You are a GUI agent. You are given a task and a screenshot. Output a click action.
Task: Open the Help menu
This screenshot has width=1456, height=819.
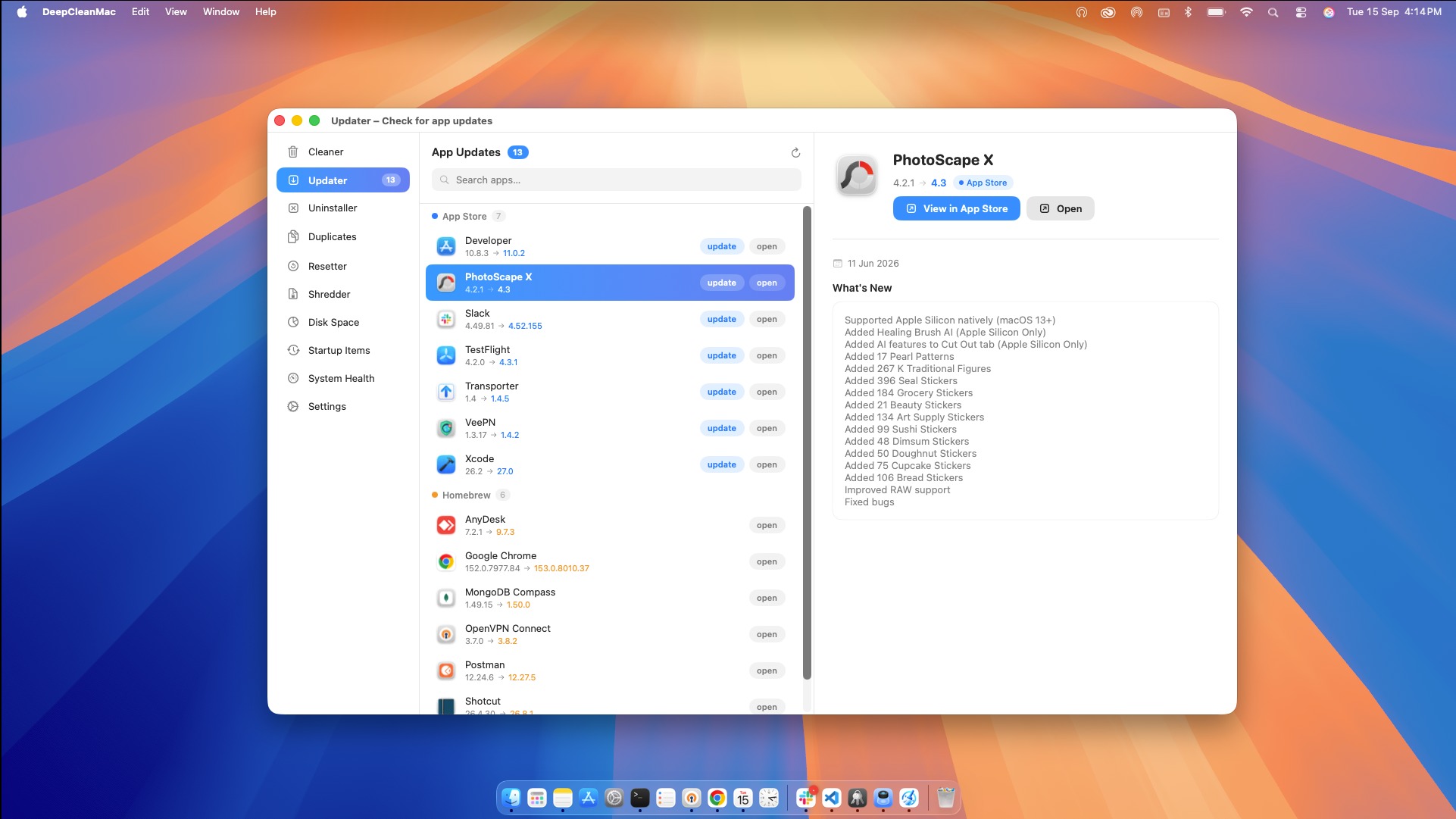coord(265,11)
